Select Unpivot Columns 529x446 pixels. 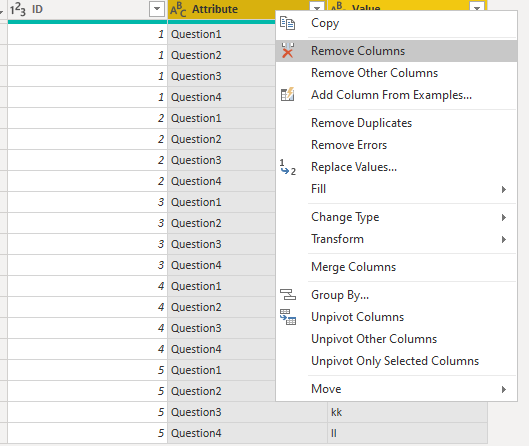click(396, 317)
